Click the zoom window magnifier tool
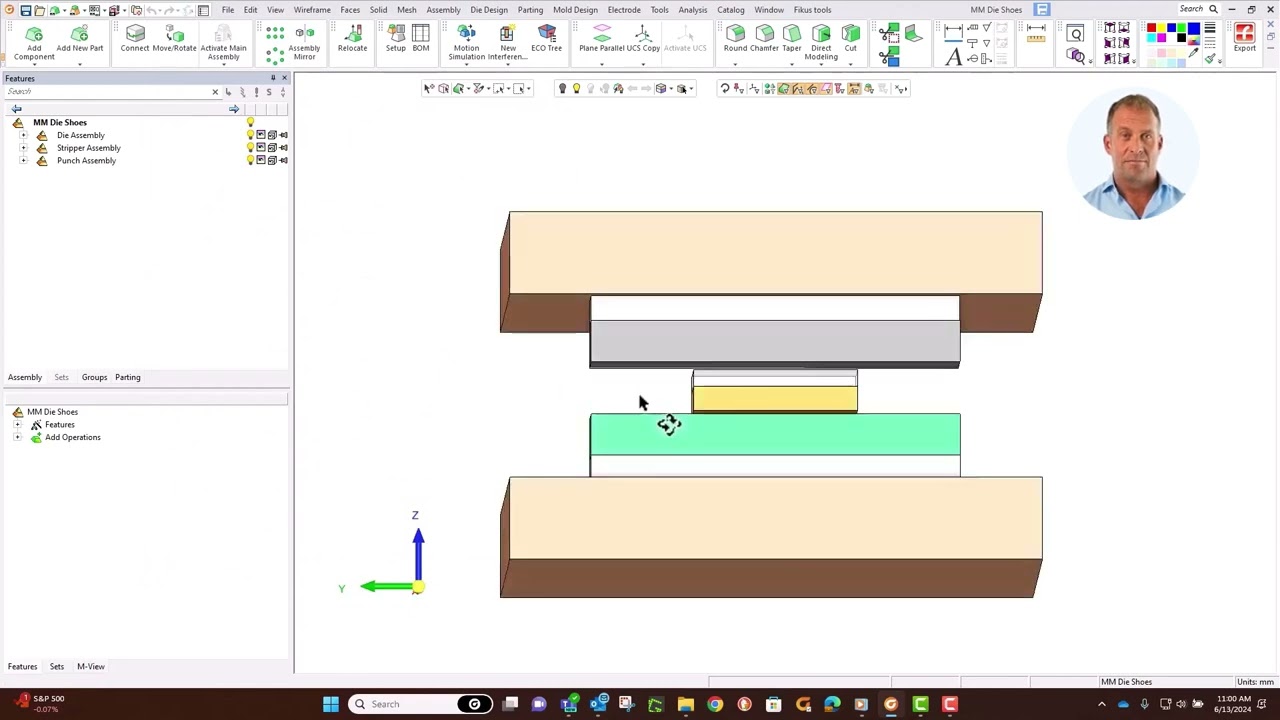This screenshot has height=720, width=1280. coord(1076,34)
